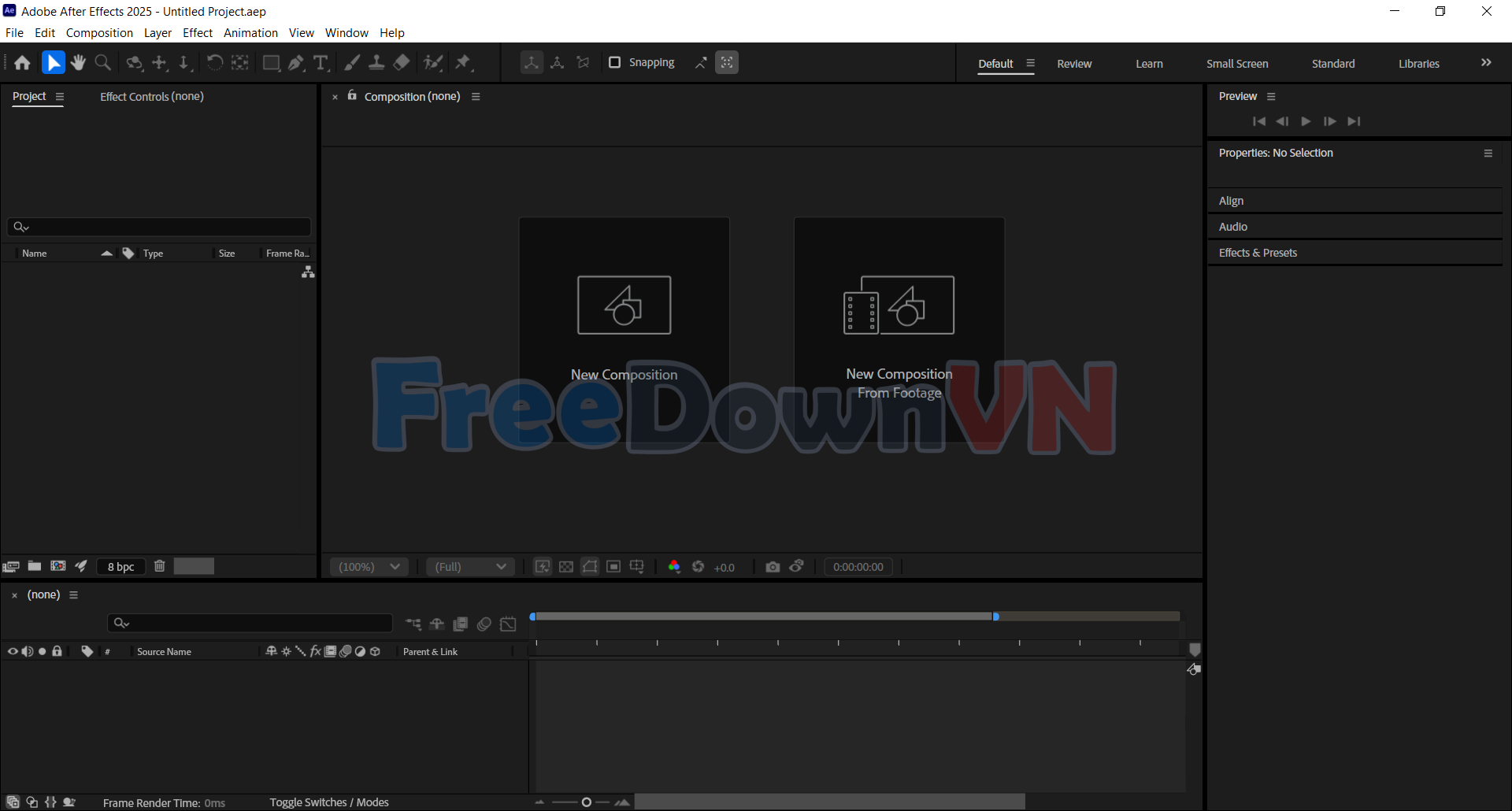Select the Hand tool

click(78, 63)
